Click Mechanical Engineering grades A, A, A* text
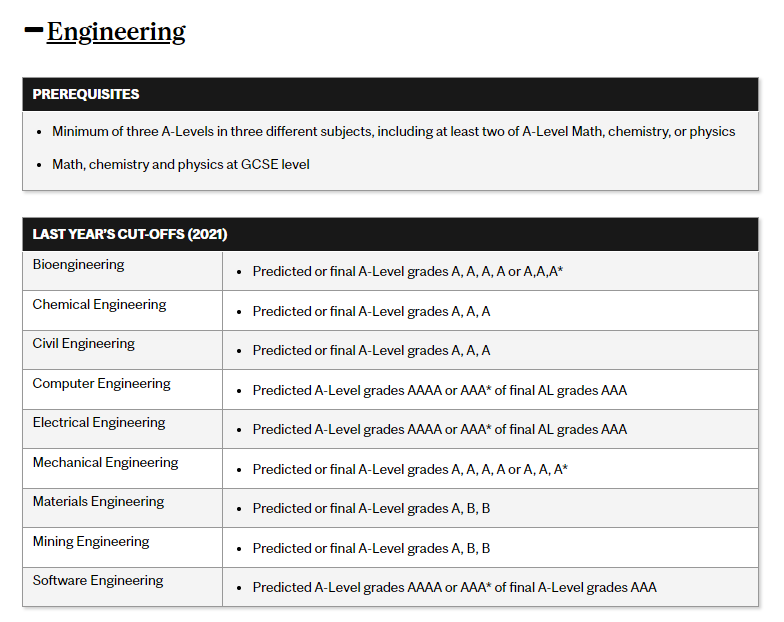 tap(545, 470)
